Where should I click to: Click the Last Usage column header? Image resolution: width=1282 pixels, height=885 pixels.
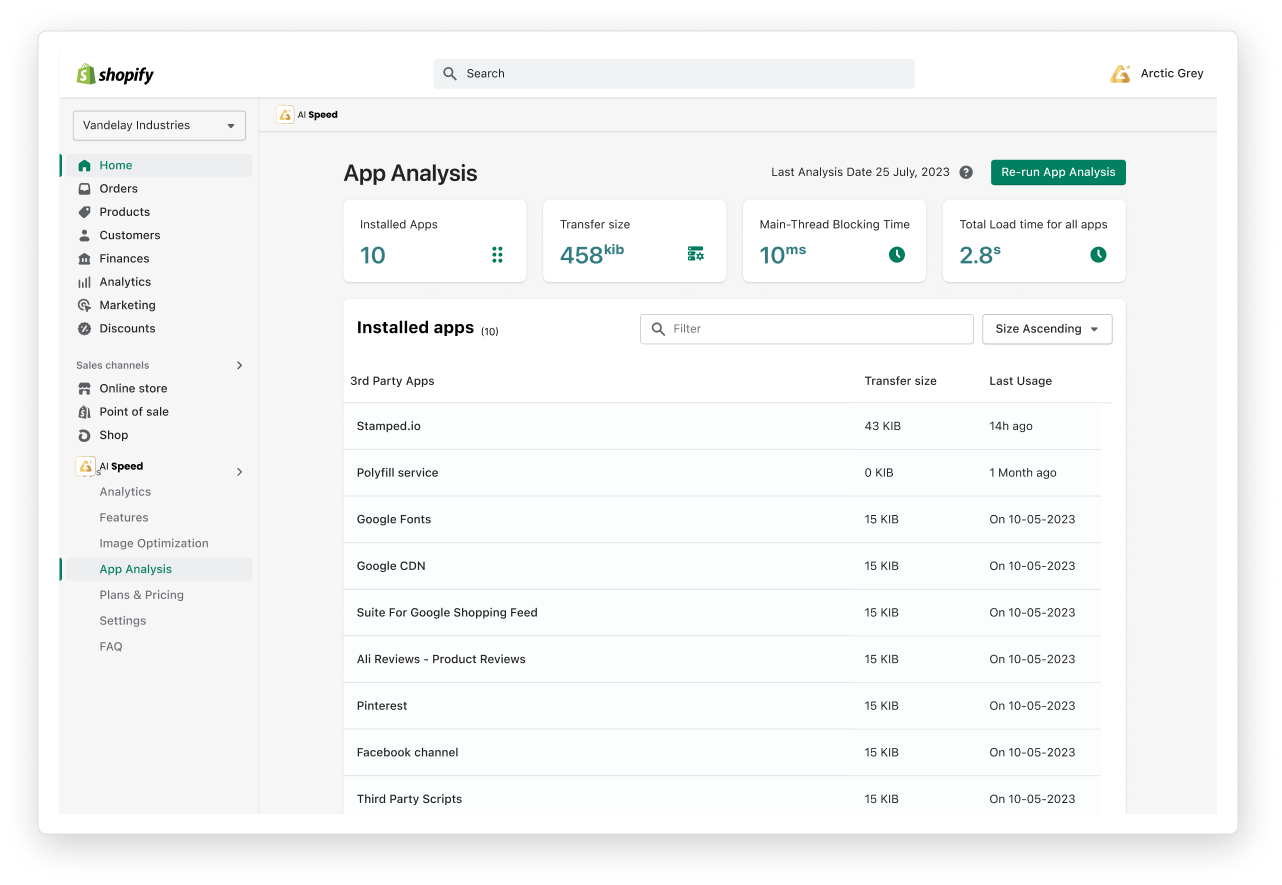pos(1020,381)
